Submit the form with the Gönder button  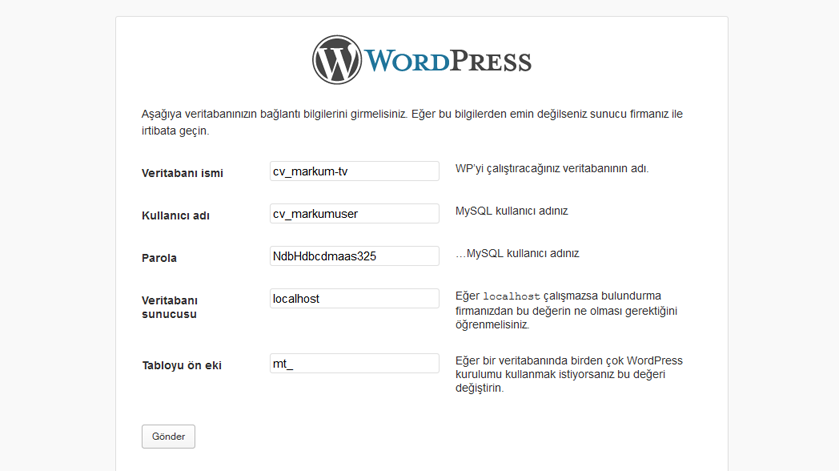pos(168,436)
